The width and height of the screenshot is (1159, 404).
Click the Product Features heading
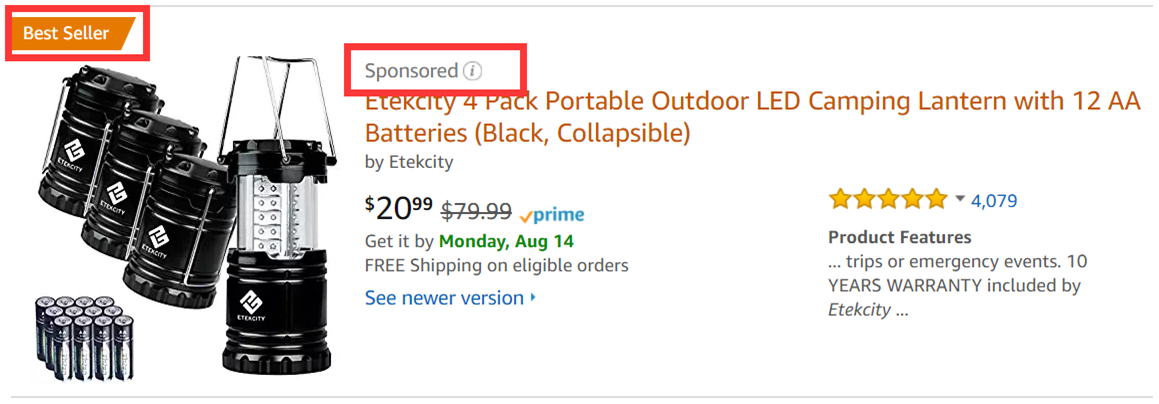tap(900, 237)
